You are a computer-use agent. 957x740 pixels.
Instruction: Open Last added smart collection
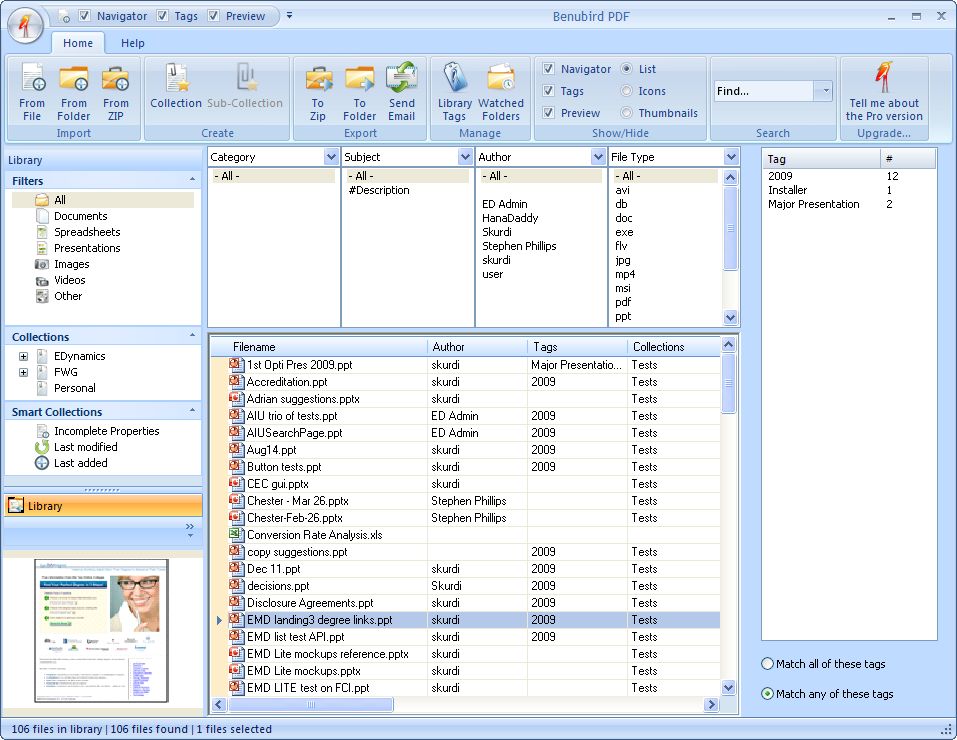81,463
